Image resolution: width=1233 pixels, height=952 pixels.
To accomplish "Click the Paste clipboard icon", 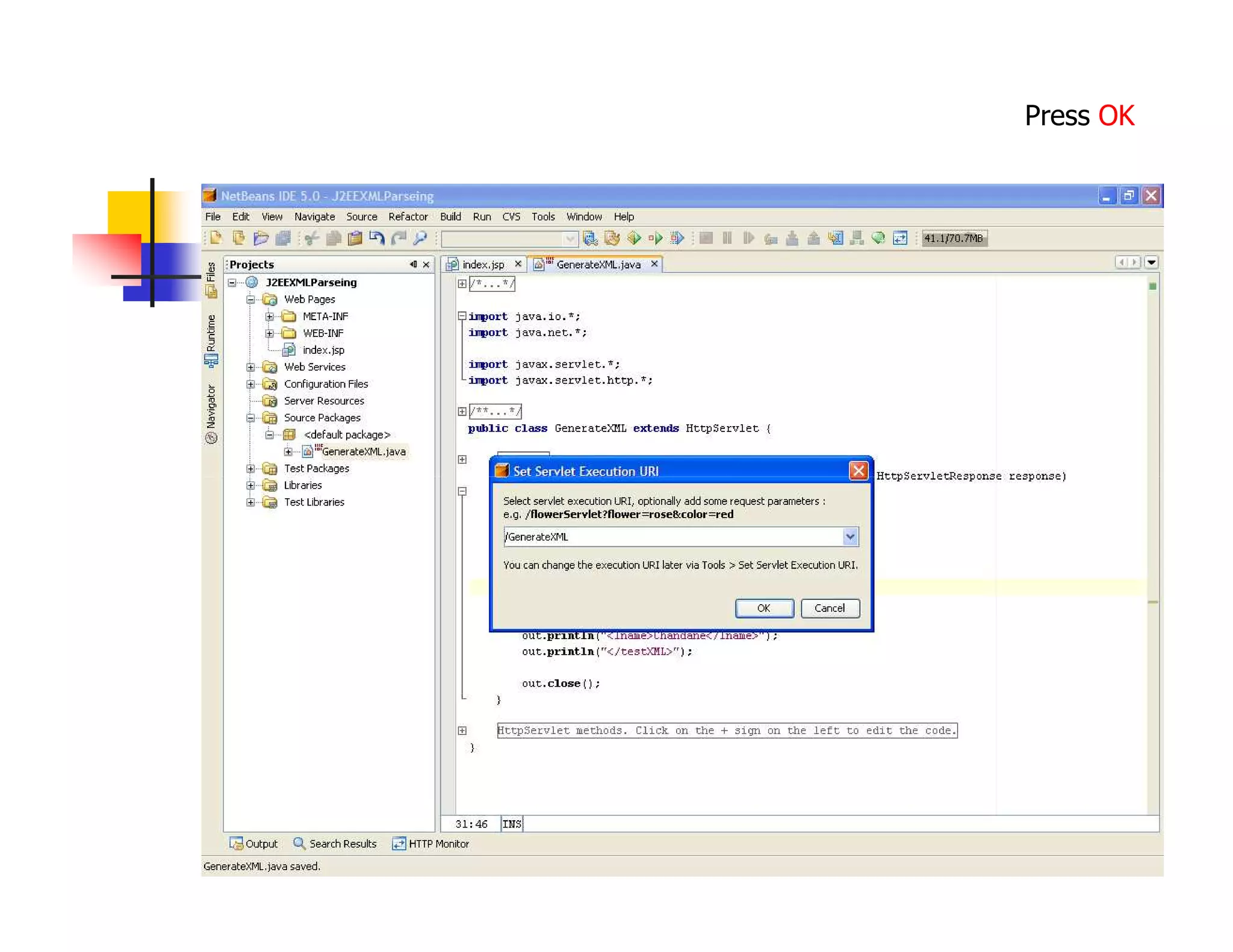I will [355, 238].
